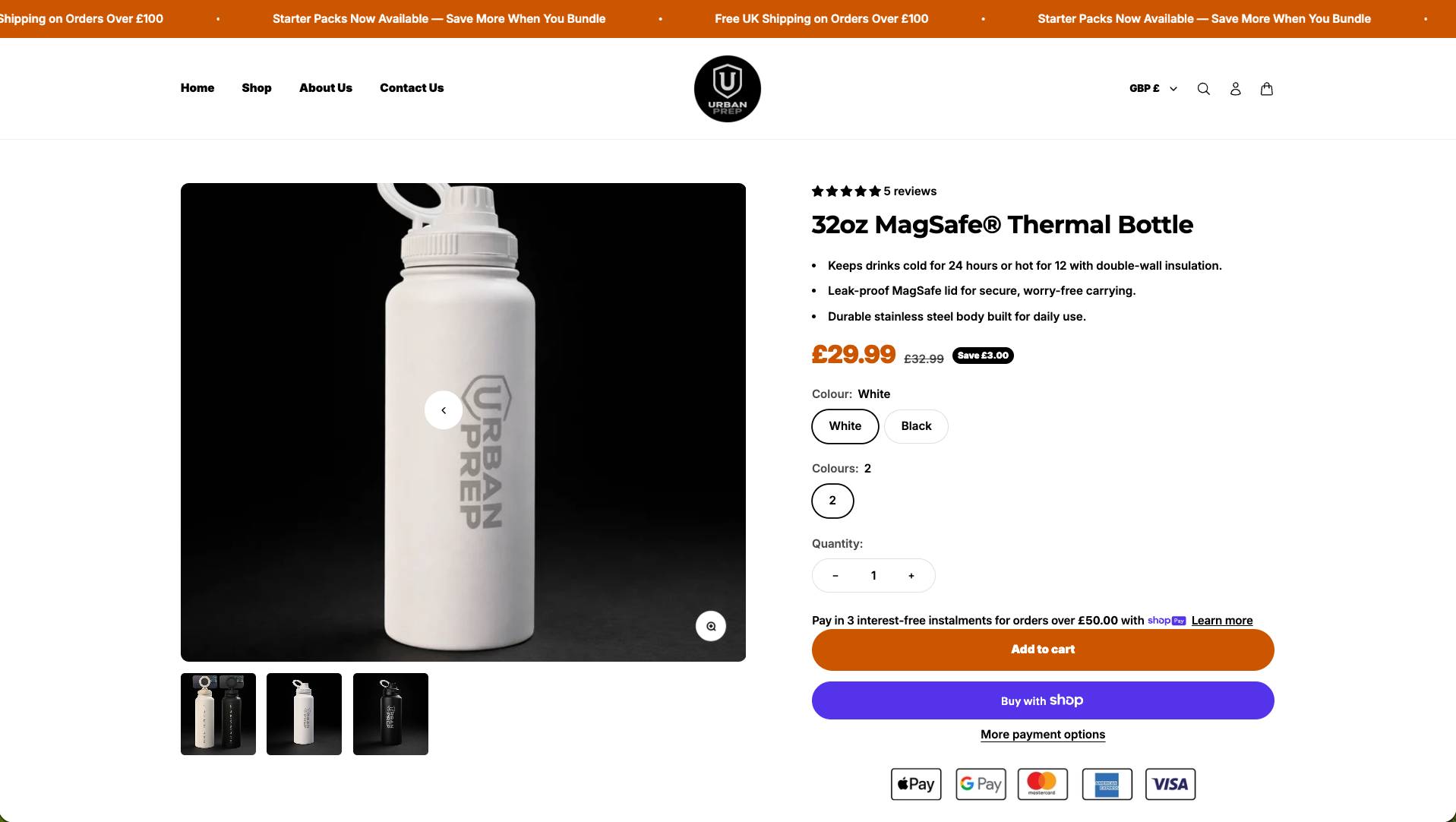Decrease quantity with minus button
Viewport: 1456px width, 822px height.
coord(835,576)
